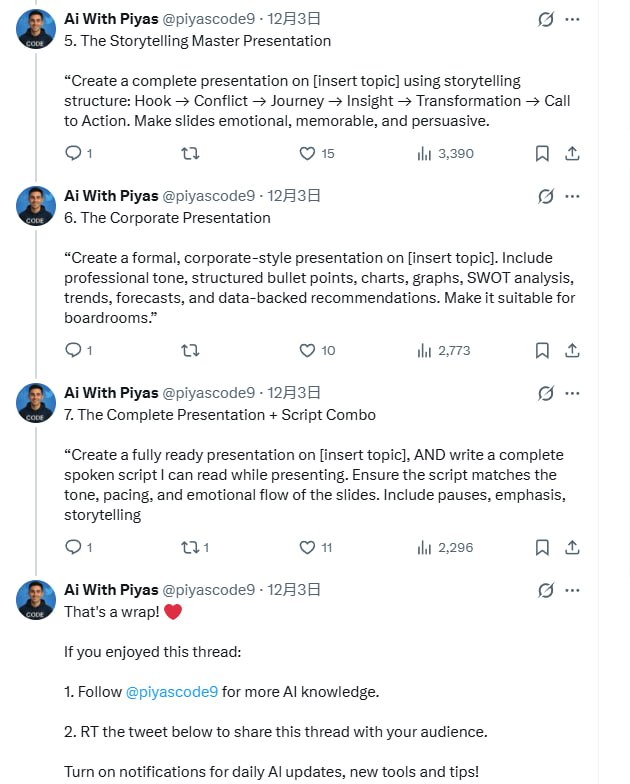Click the avatar on the Corporate Presentation tweet

coord(36,206)
